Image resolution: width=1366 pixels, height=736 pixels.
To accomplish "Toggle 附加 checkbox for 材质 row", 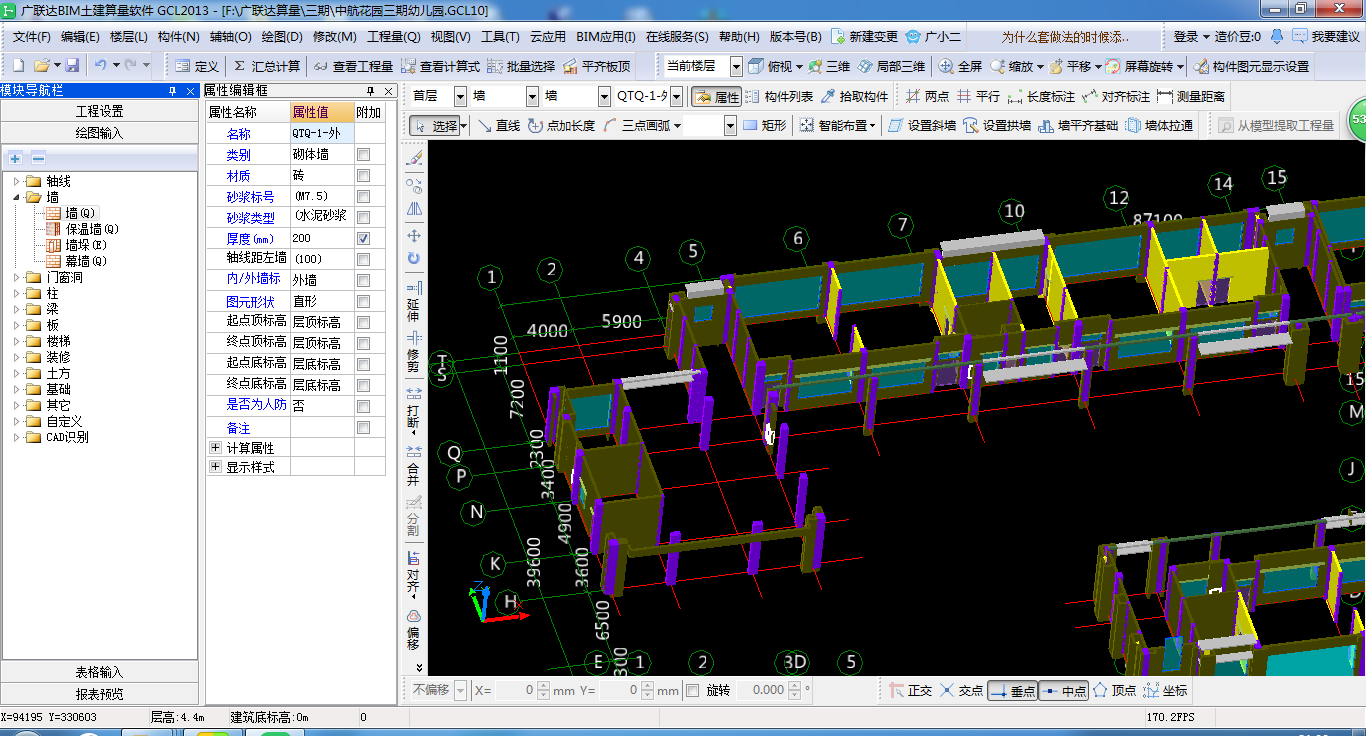I will point(364,176).
